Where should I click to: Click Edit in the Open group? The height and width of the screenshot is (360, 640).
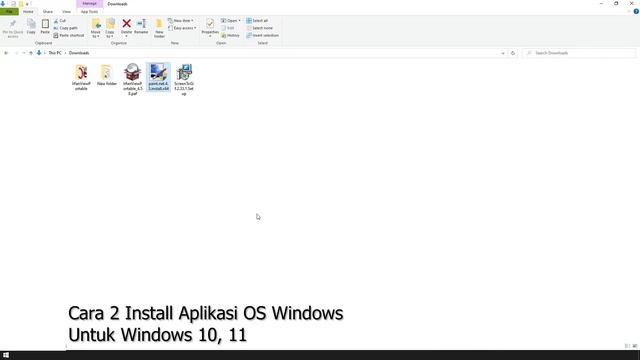(x=228, y=28)
